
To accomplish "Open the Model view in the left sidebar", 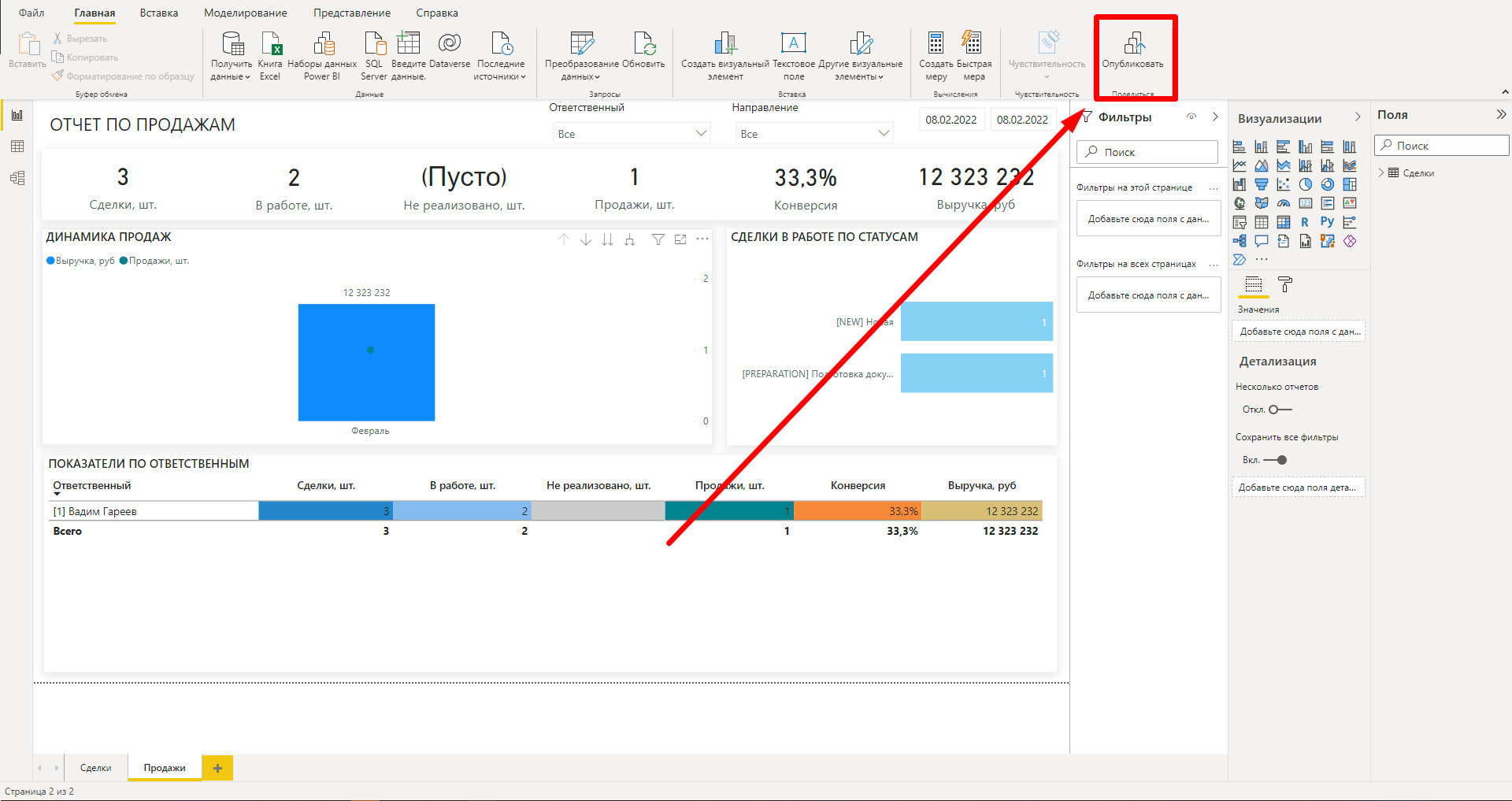I will tap(17, 178).
